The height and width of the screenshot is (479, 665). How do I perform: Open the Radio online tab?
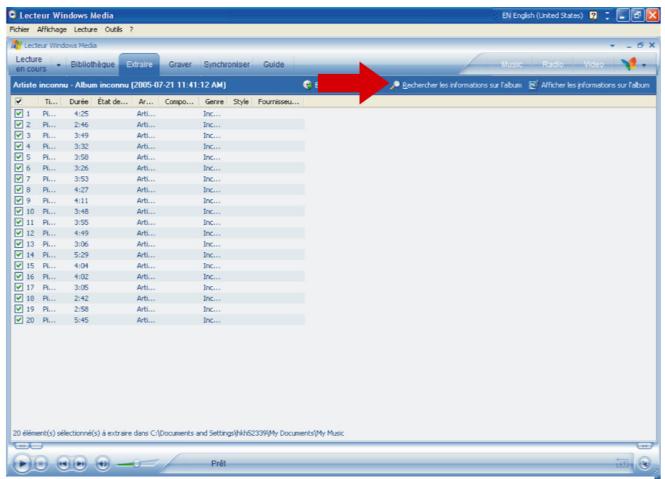click(552, 65)
